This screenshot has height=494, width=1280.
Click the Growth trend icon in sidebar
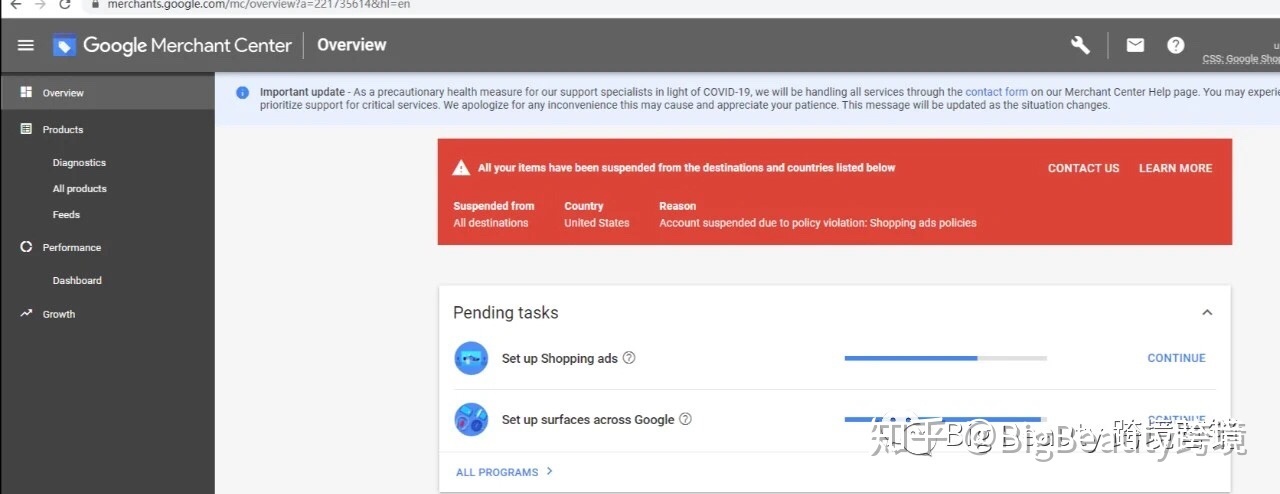26,313
